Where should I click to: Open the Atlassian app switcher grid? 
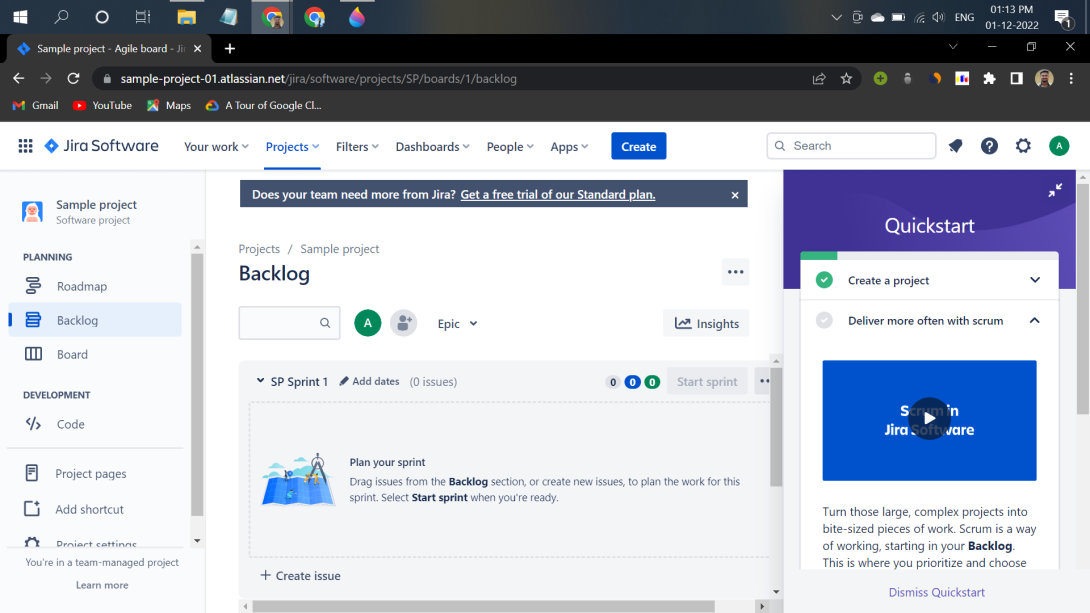click(x=25, y=146)
